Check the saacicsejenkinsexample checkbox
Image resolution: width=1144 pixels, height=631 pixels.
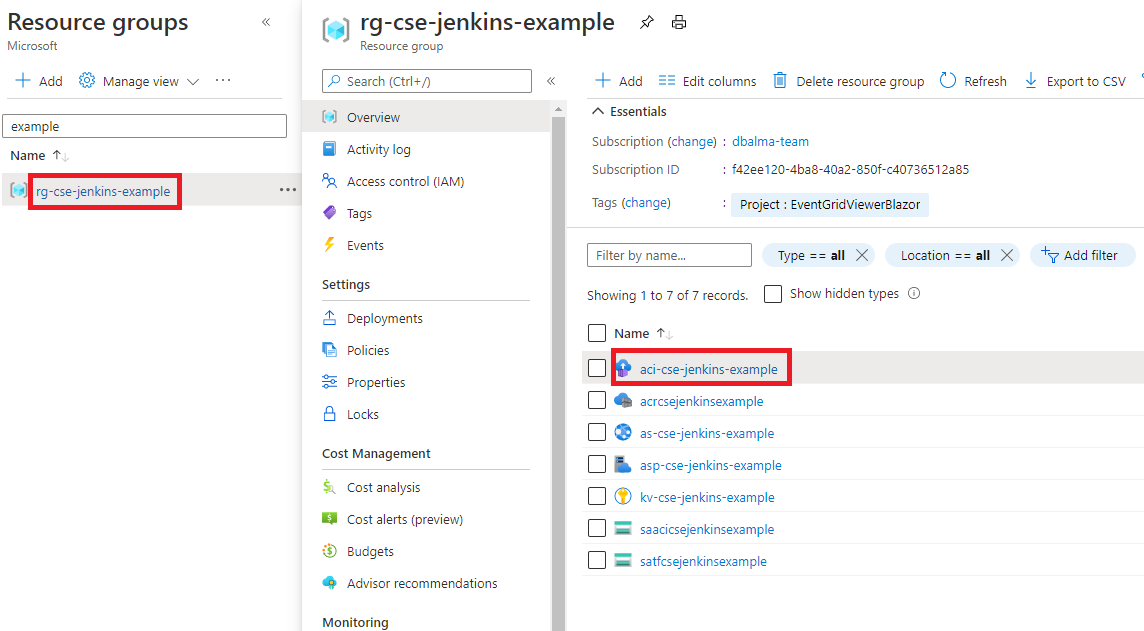(597, 528)
